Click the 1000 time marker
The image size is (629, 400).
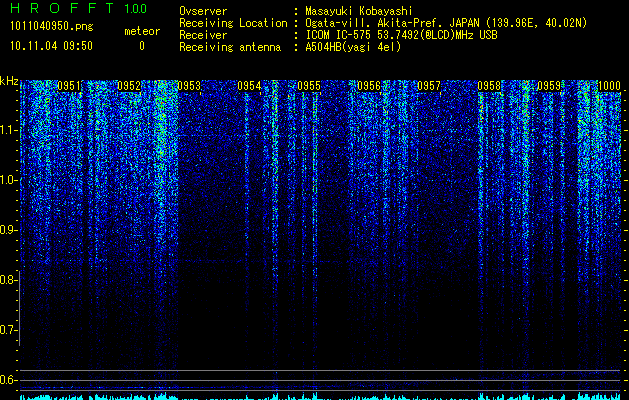[x=609, y=86]
